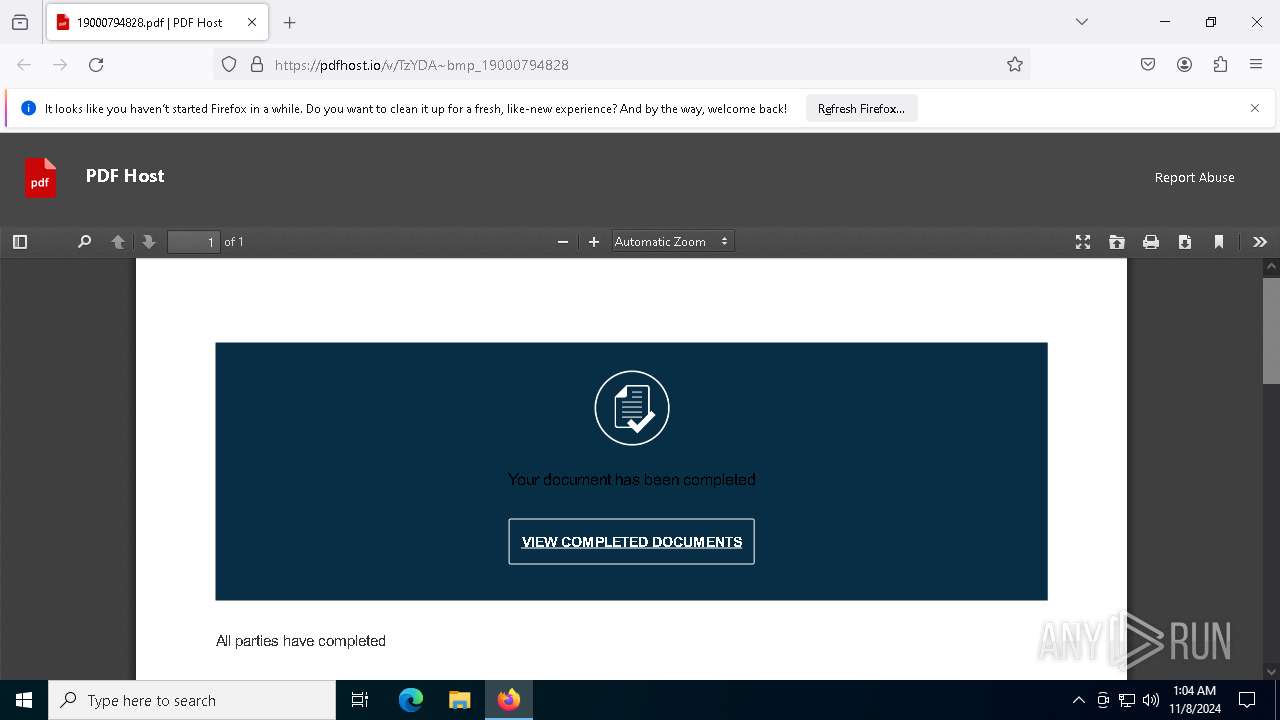Open the extensions puzzle icon
Viewport: 1280px width, 720px height.
(1220, 65)
